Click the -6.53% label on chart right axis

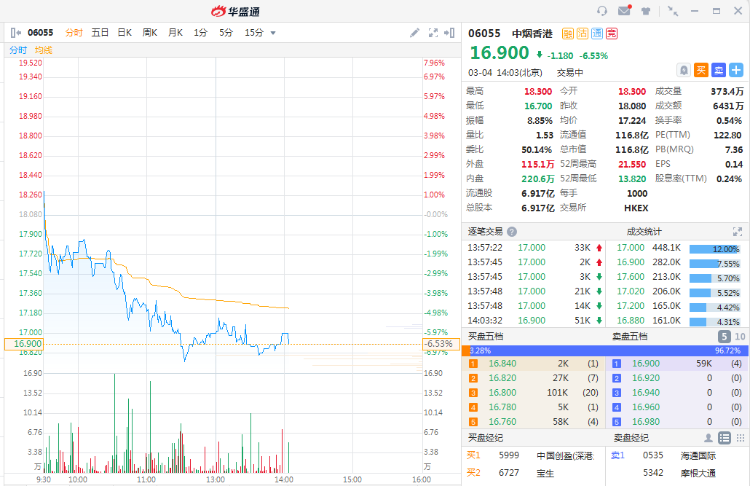pos(441,344)
